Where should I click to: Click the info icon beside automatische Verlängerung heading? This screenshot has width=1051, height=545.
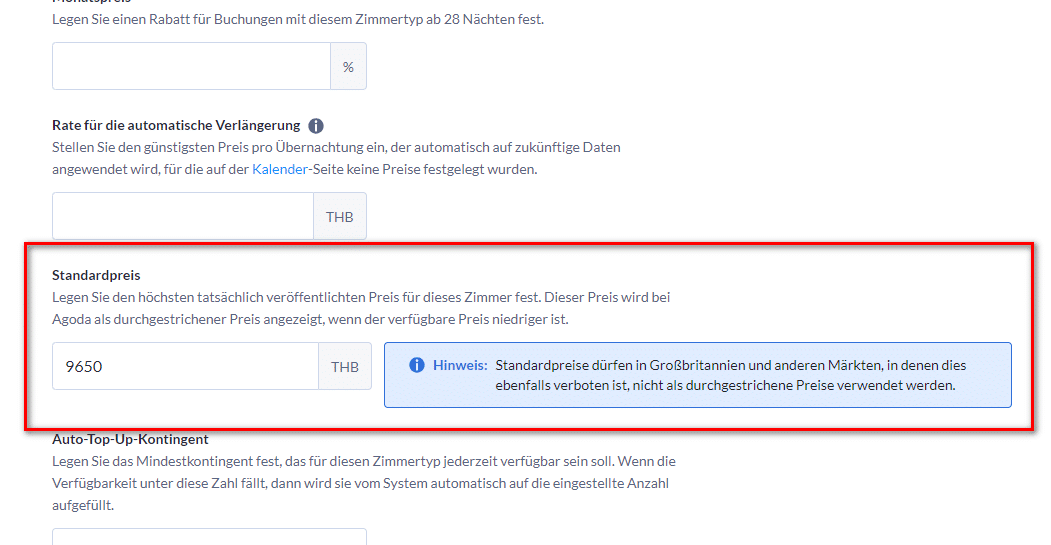pyautogui.click(x=316, y=125)
